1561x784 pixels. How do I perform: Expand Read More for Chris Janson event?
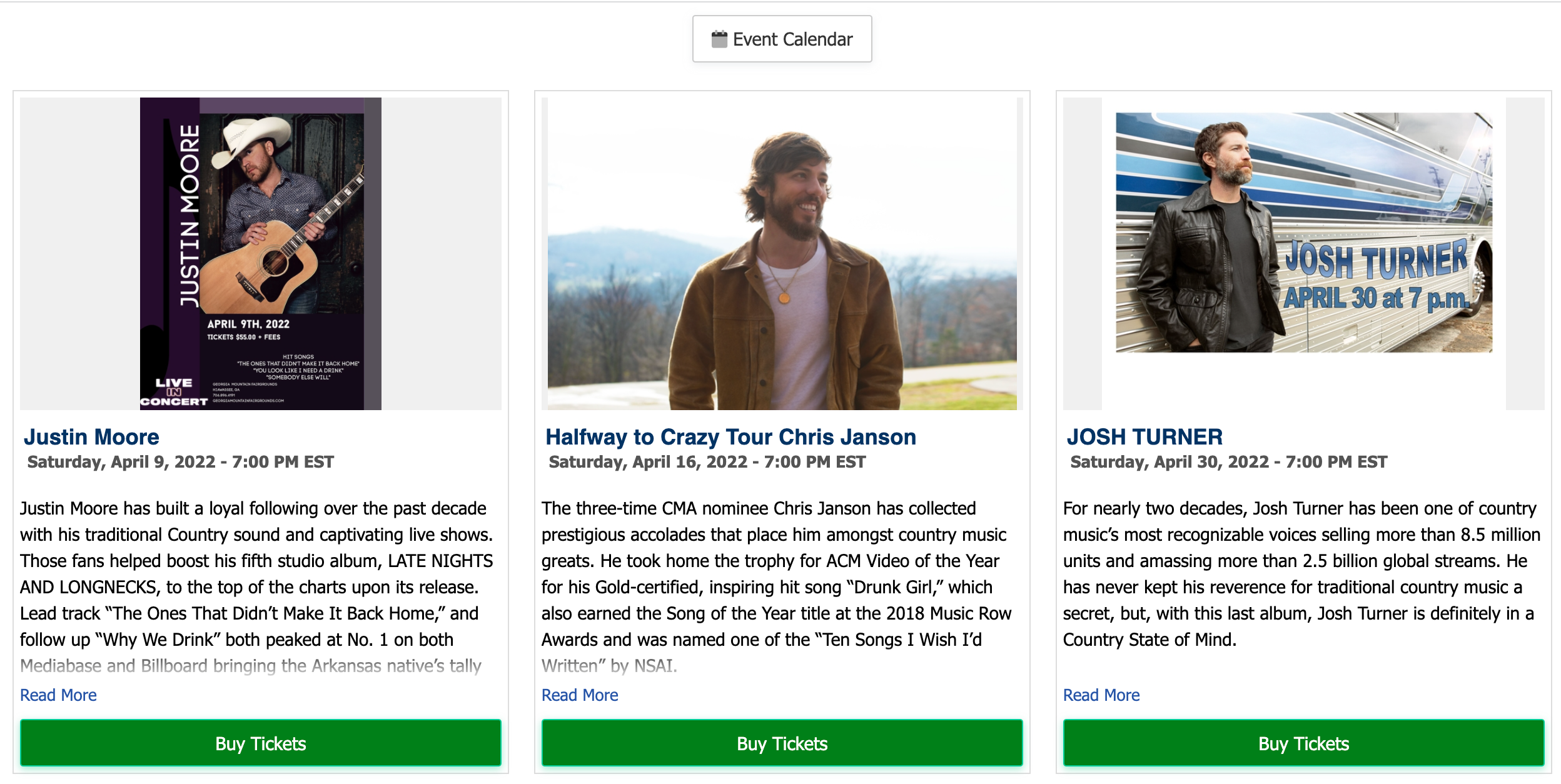click(x=580, y=695)
